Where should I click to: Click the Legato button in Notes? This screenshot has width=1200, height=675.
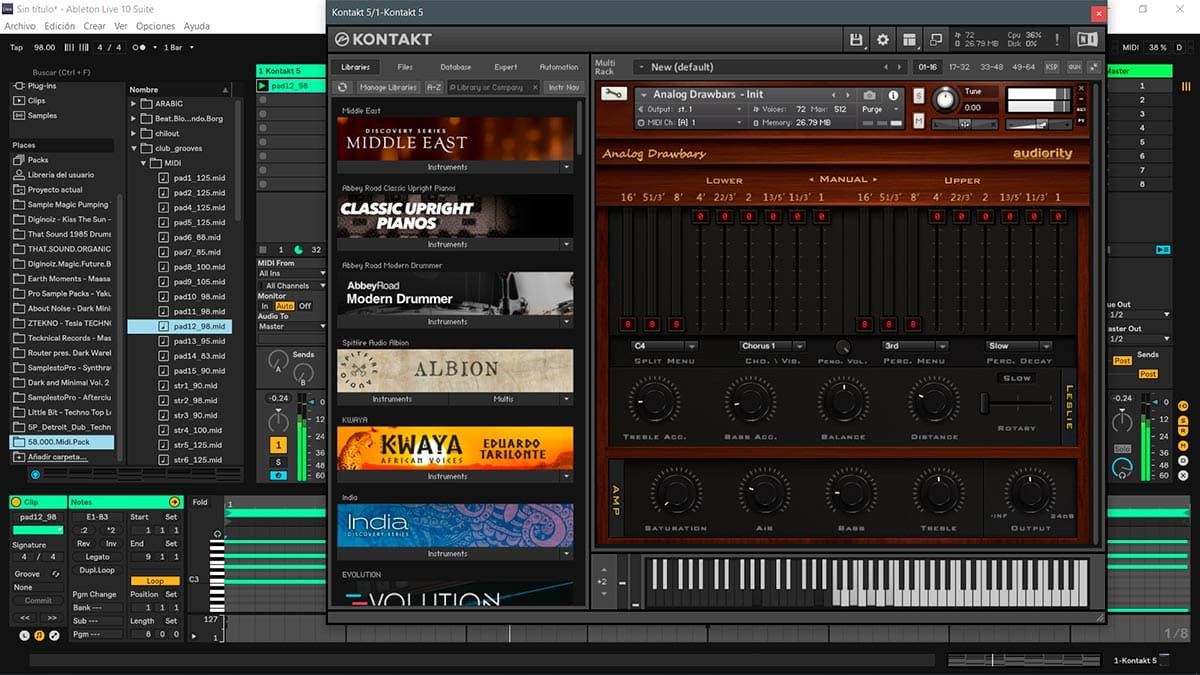tap(97, 557)
